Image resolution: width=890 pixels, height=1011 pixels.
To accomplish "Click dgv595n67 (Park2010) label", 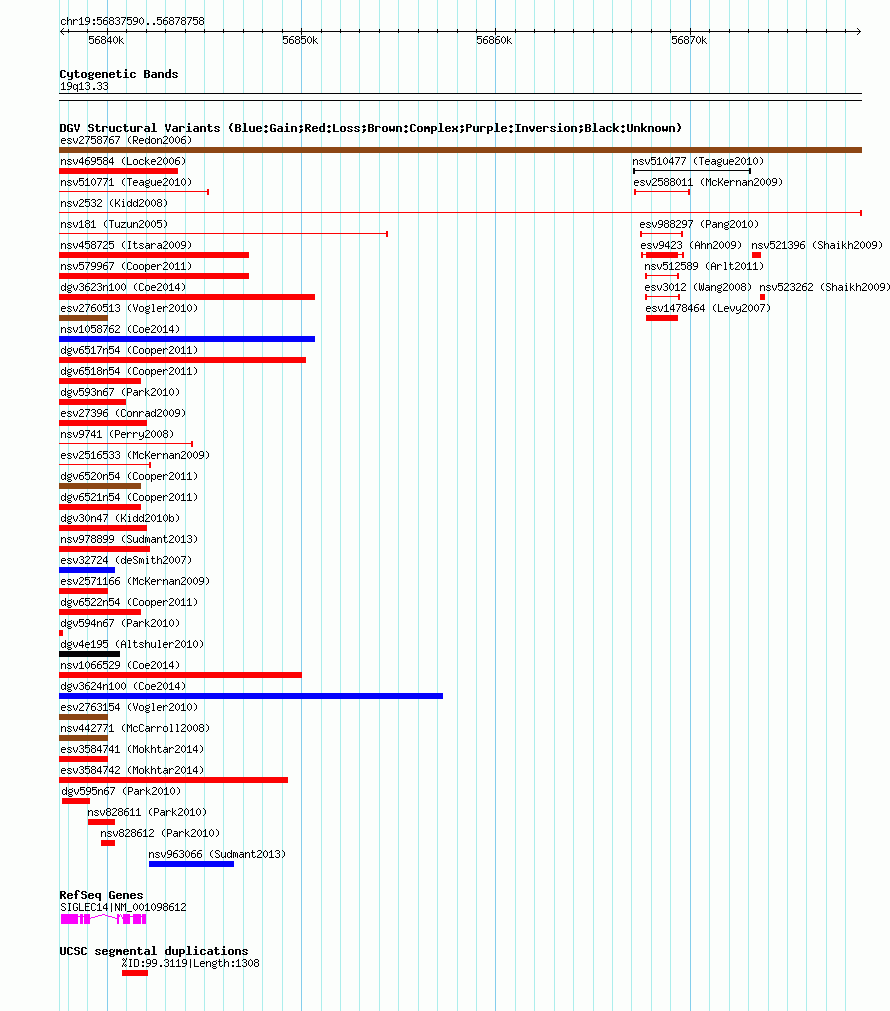I will point(121,791).
